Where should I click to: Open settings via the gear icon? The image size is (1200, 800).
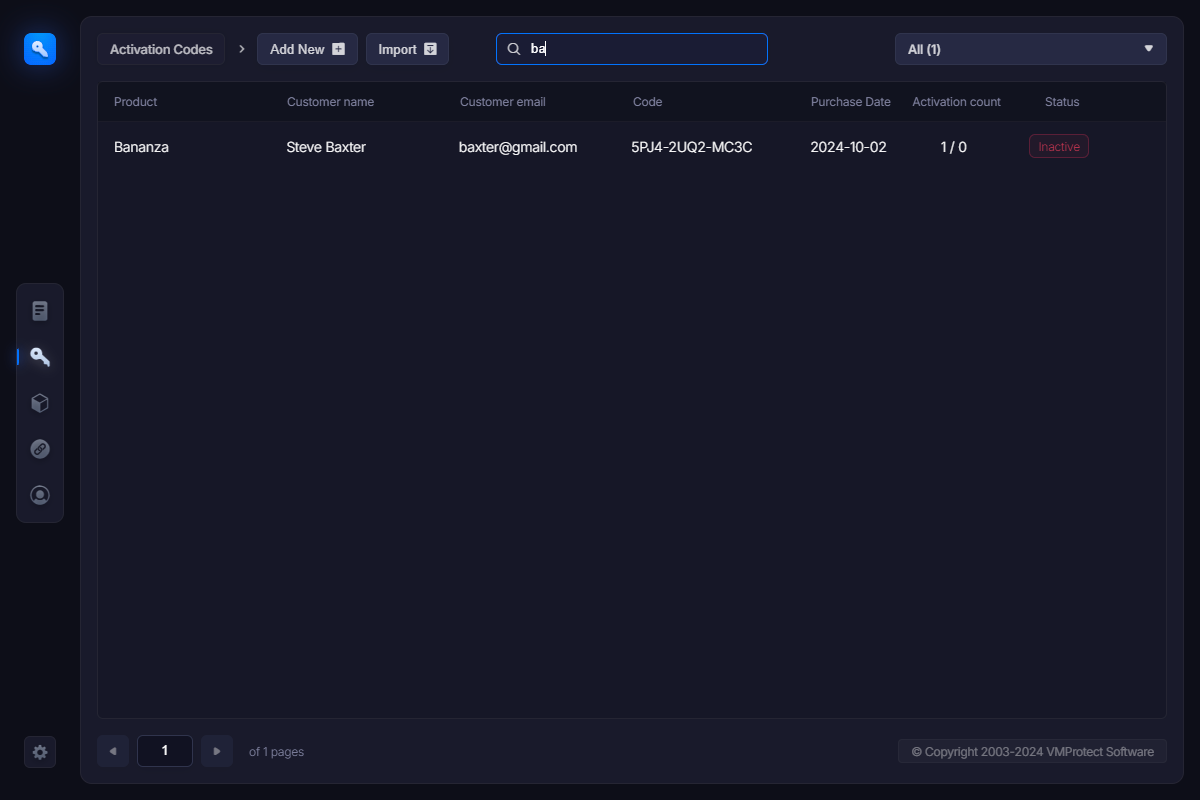click(x=40, y=752)
